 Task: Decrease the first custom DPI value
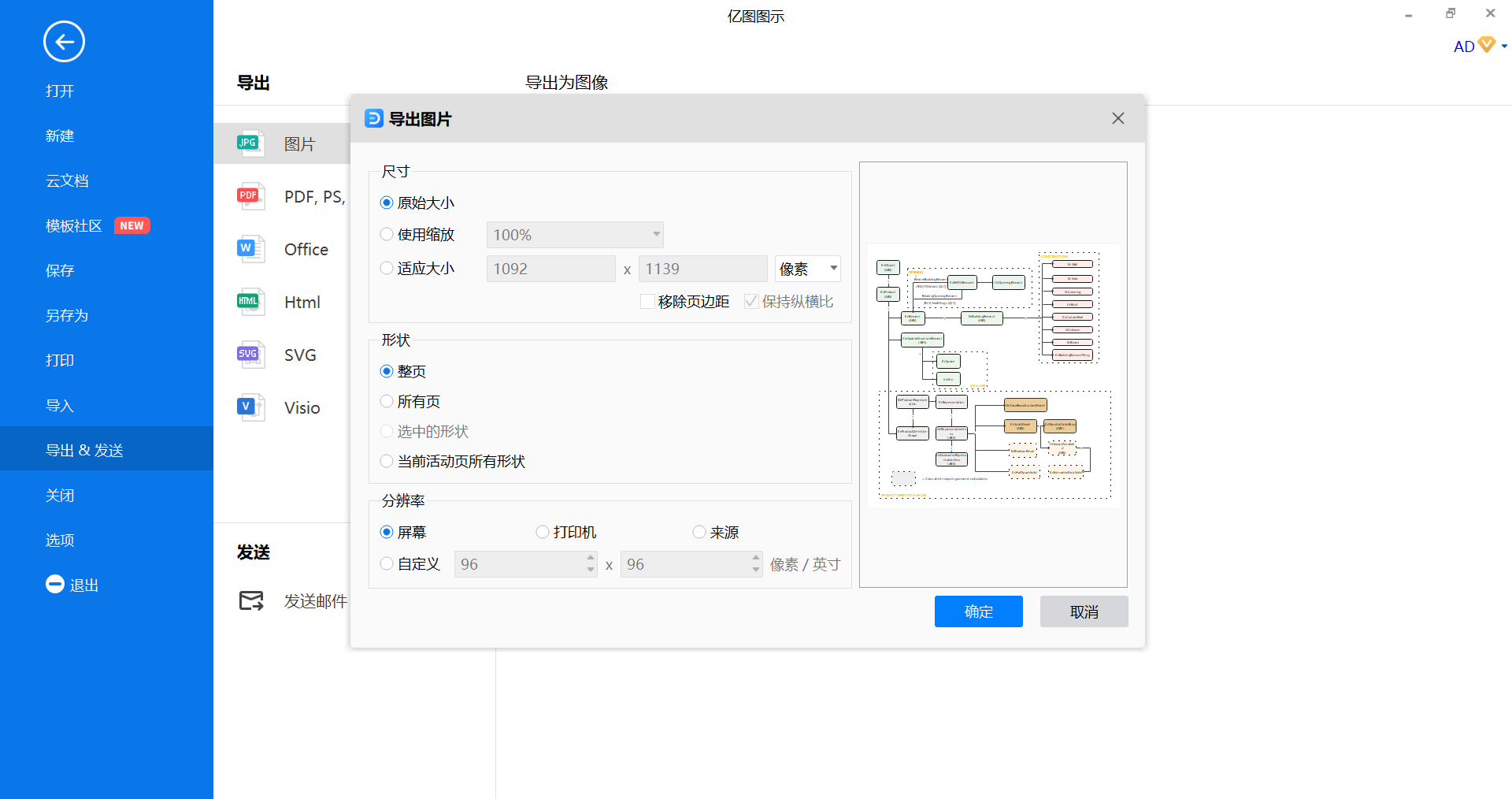click(591, 570)
